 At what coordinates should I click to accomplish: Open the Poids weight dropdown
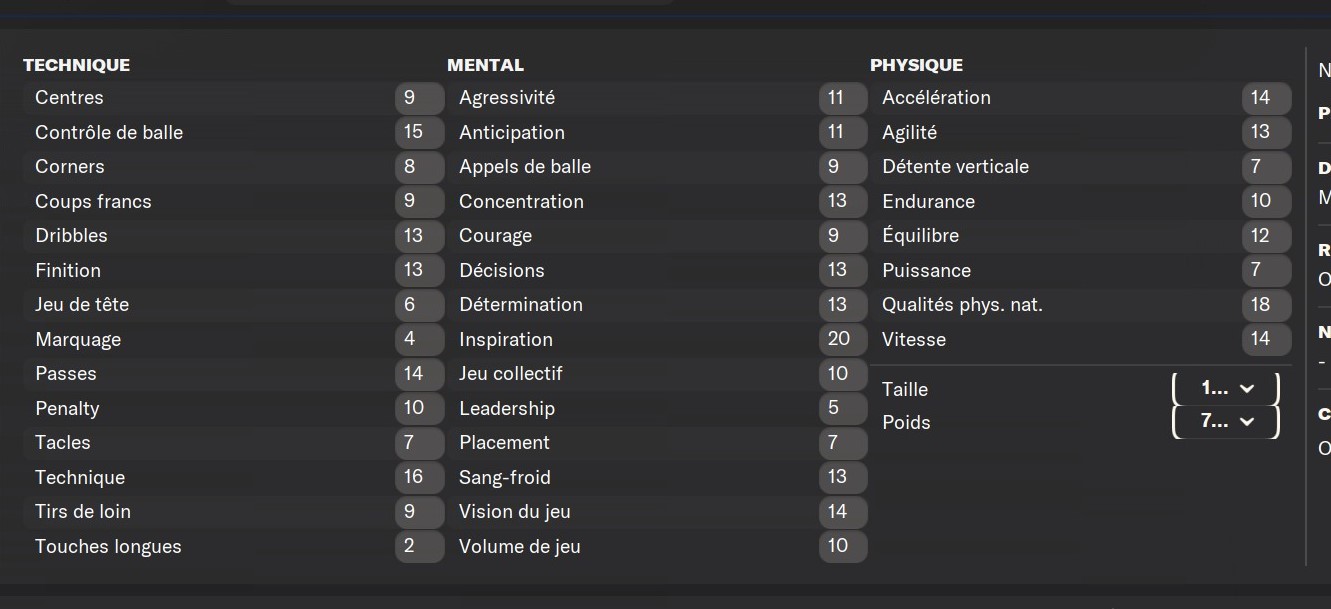(1225, 422)
